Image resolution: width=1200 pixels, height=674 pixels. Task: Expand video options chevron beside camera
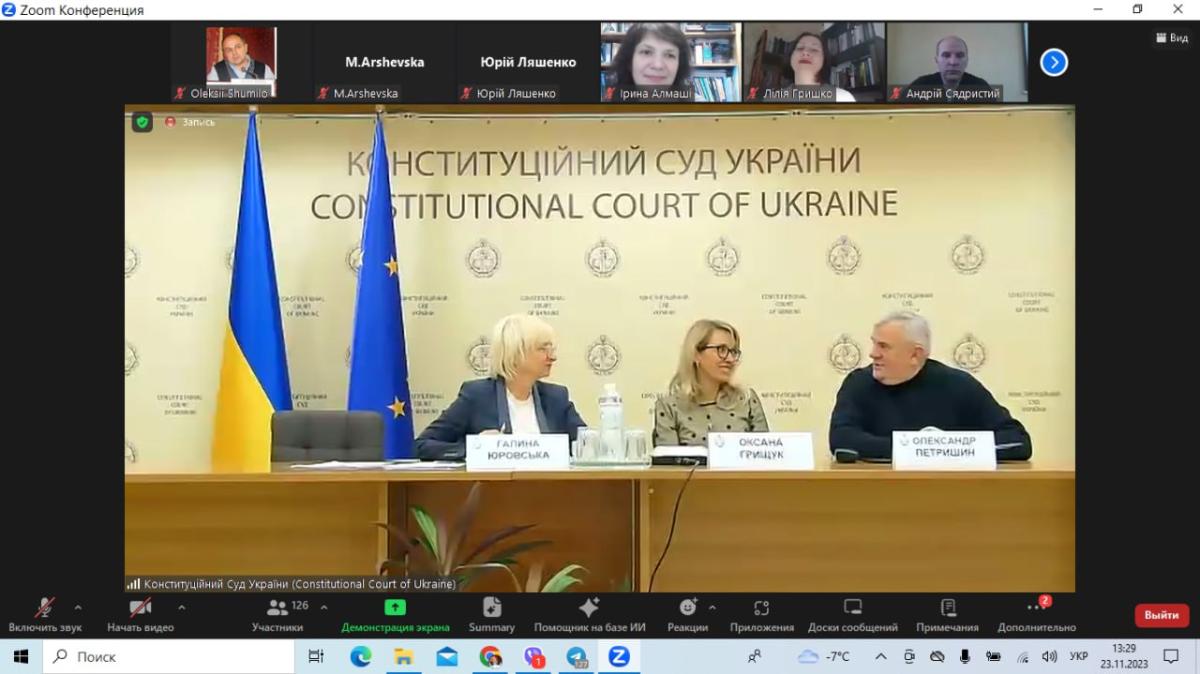click(181, 607)
